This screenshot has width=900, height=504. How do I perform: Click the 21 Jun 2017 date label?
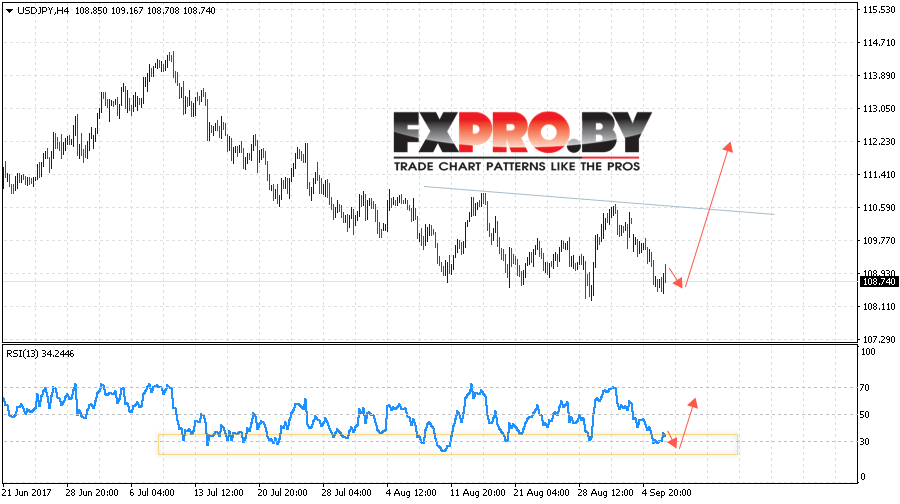tap(26, 493)
